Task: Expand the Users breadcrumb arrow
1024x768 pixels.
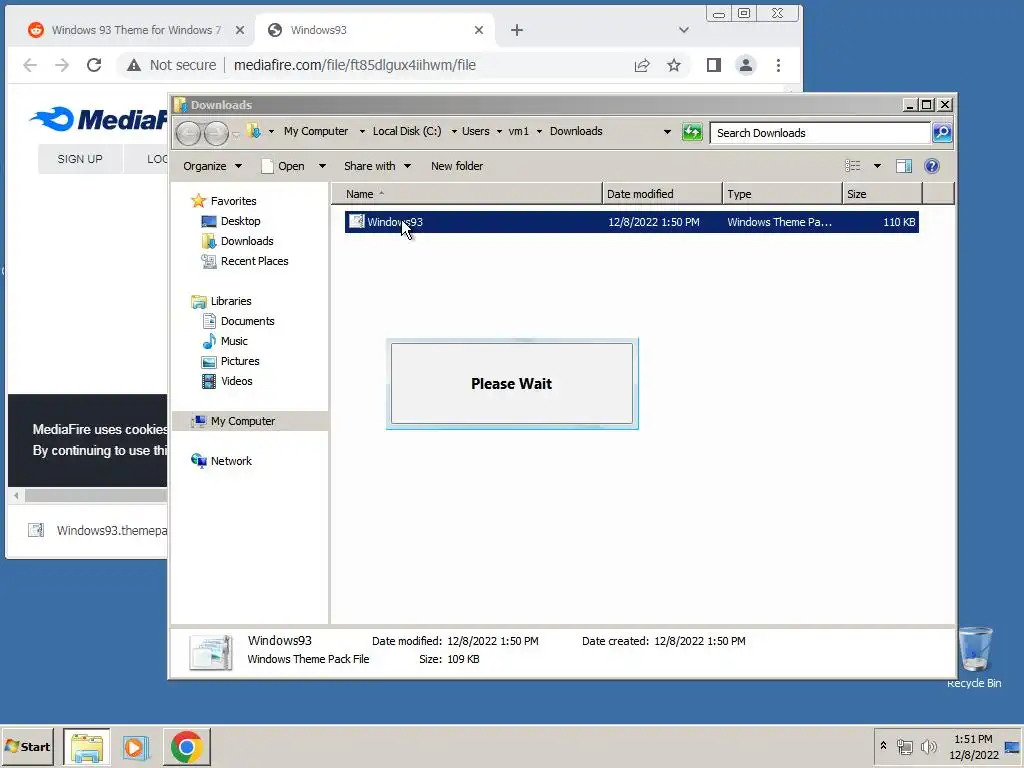Action: 499,131
